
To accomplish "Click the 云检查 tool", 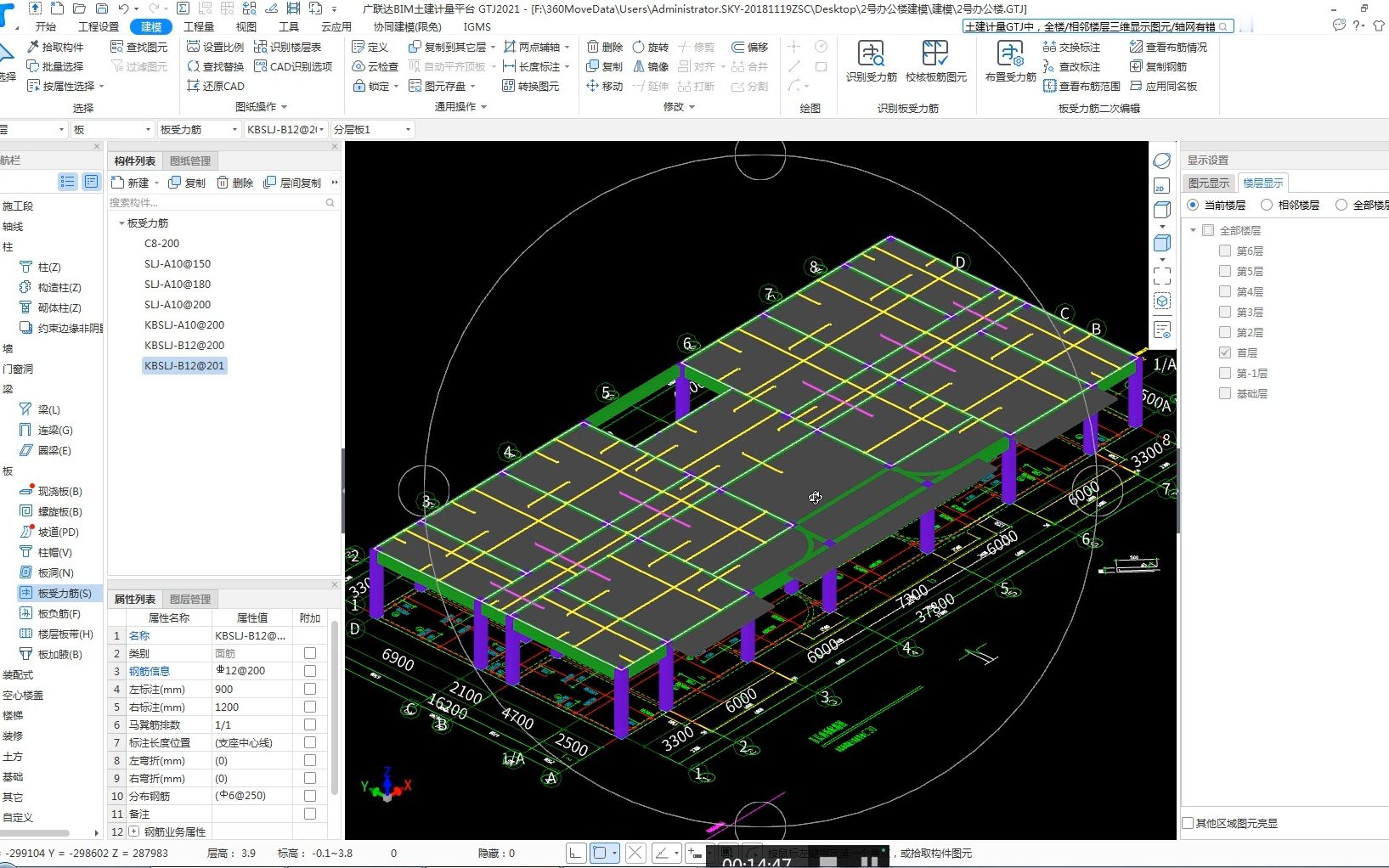I will tap(375, 66).
